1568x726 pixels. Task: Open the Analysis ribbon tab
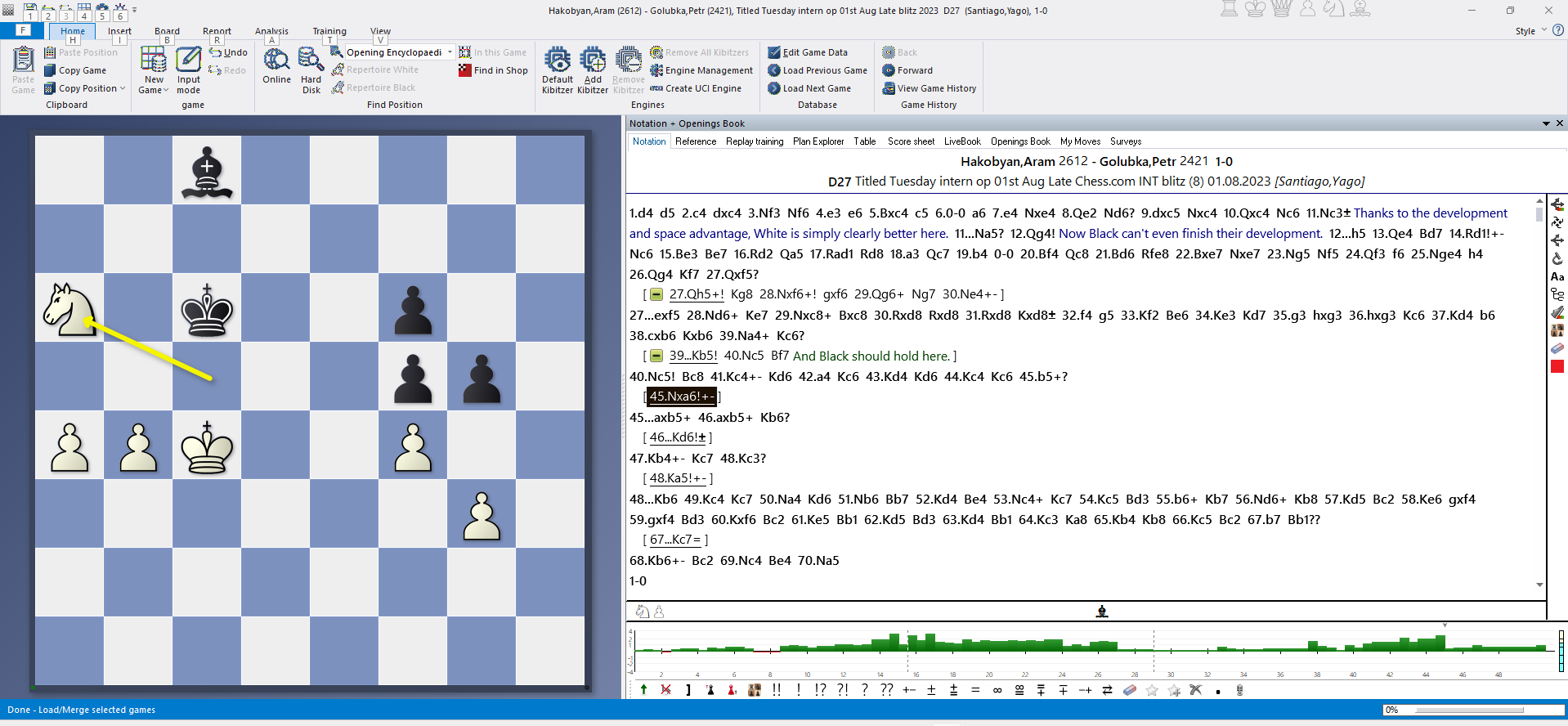point(271,31)
